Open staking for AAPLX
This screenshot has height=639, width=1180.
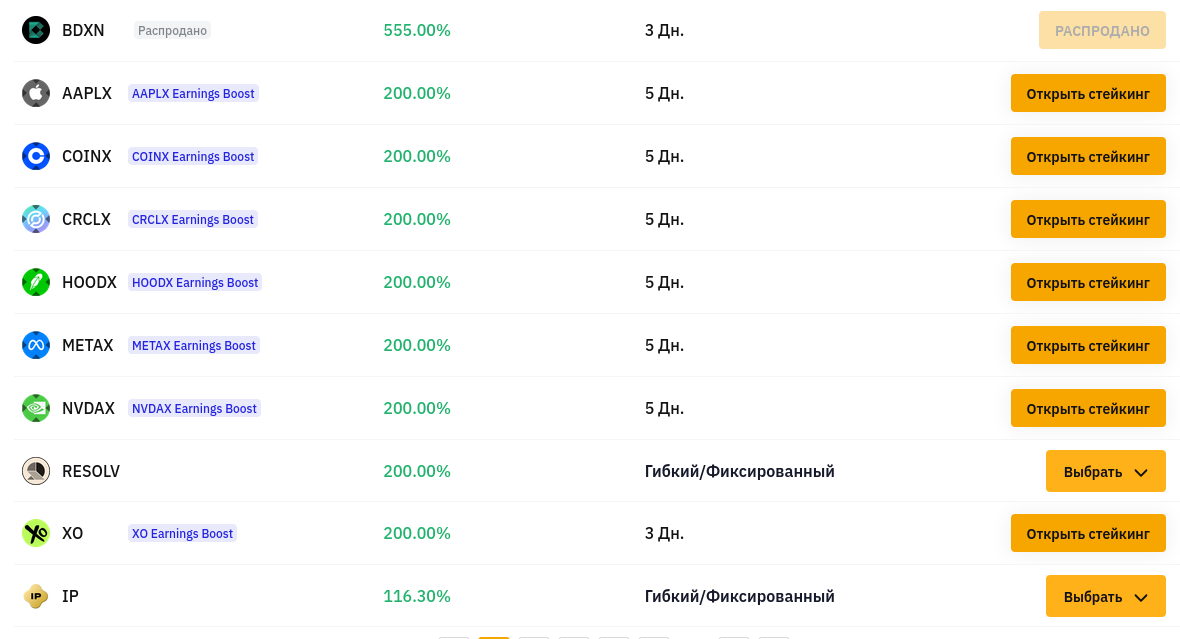click(1088, 93)
